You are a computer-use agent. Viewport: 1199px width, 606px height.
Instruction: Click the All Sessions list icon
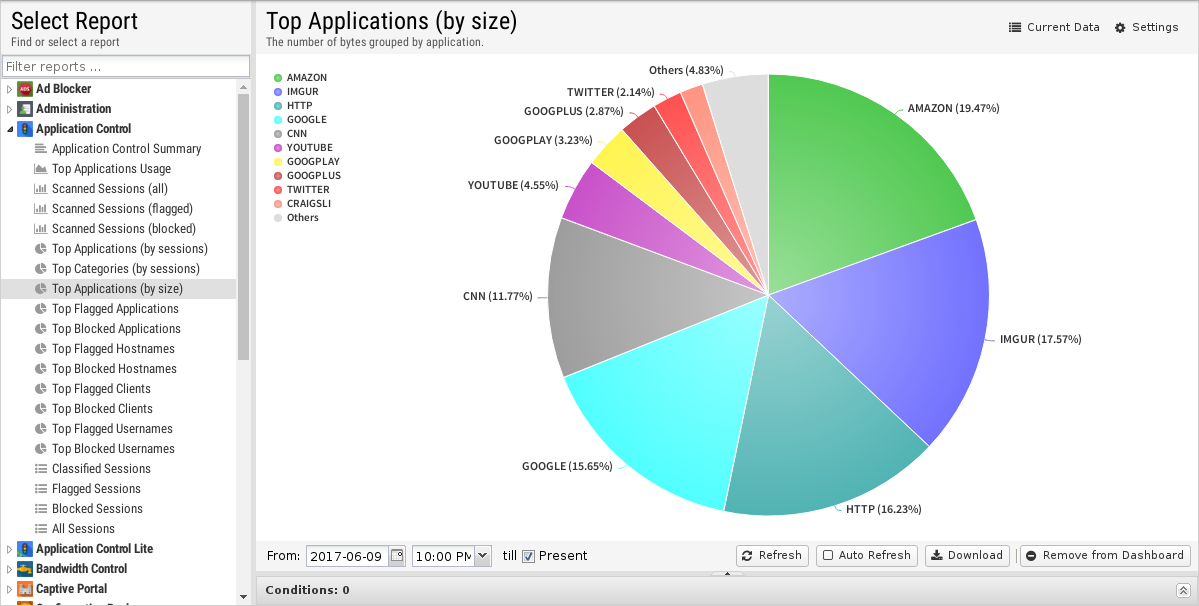click(x=41, y=528)
